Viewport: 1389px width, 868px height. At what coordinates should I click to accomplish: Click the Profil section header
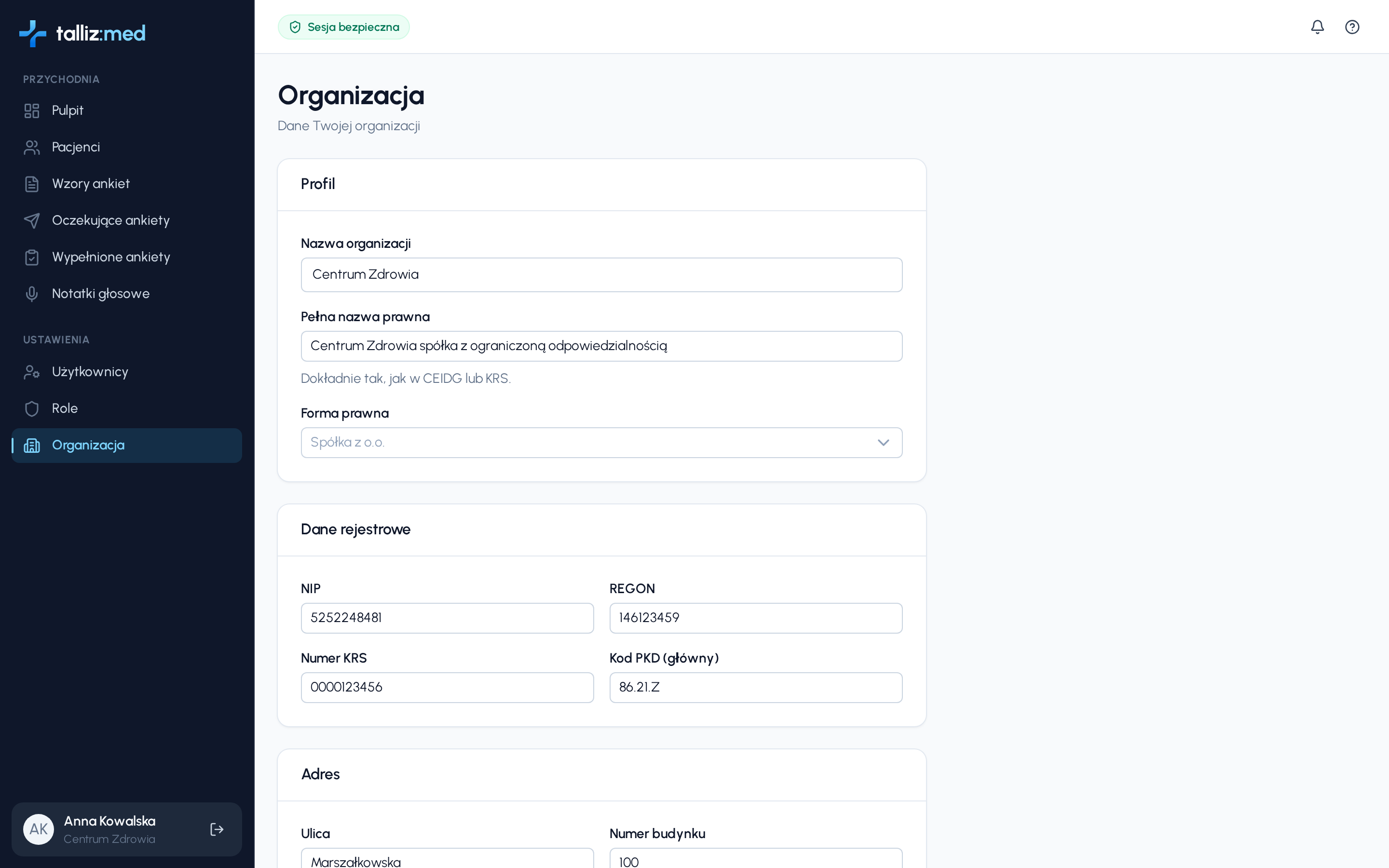[318, 184]
